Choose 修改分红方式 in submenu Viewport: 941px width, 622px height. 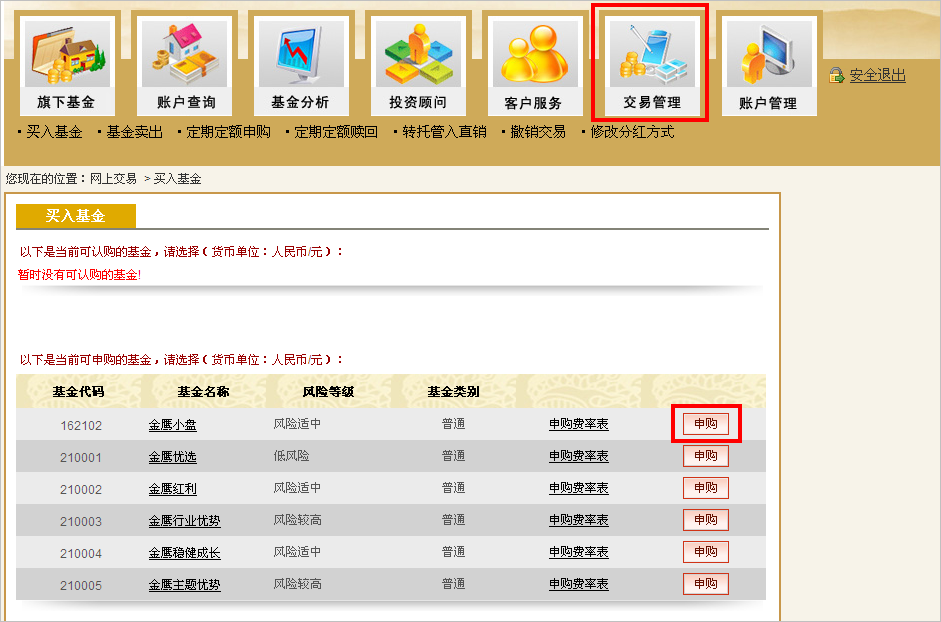pyautogui.click(x=632, y=132)
